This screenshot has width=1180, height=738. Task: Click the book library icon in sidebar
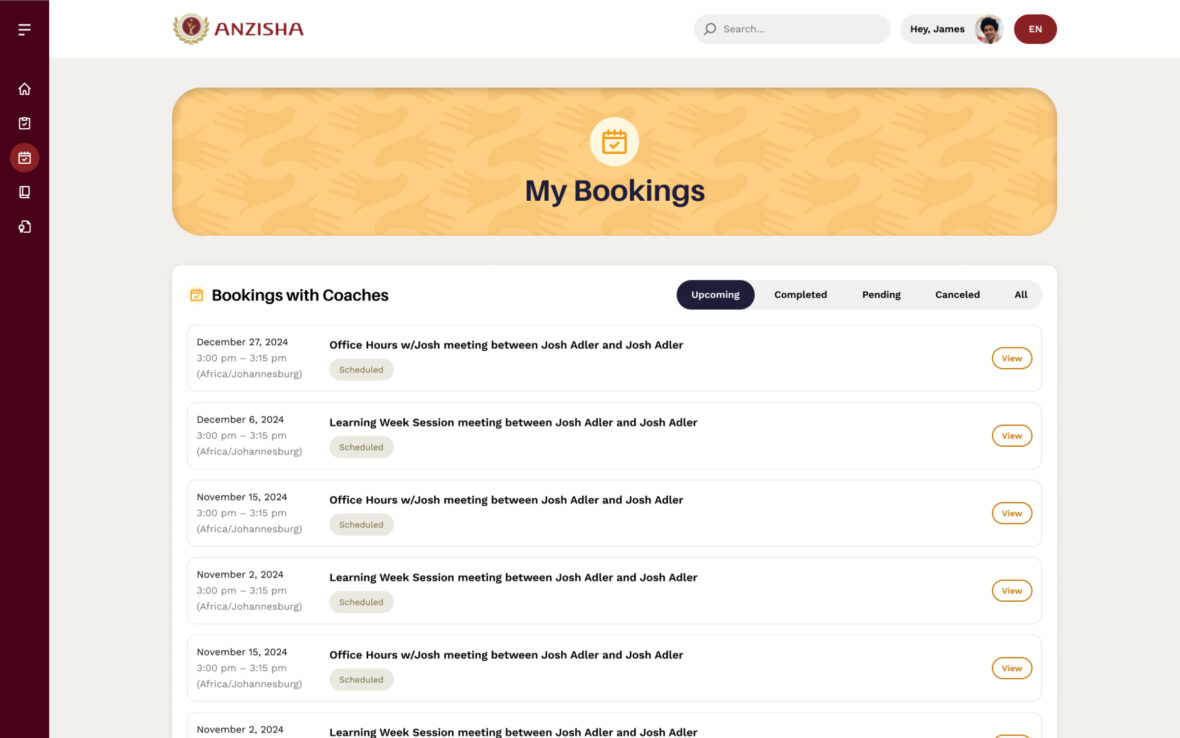24,191
